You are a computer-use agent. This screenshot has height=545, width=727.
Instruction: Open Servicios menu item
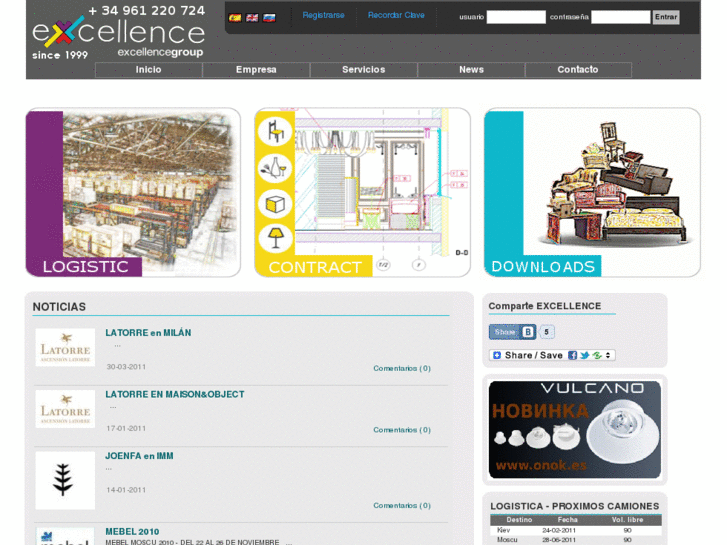coord(364,70)
